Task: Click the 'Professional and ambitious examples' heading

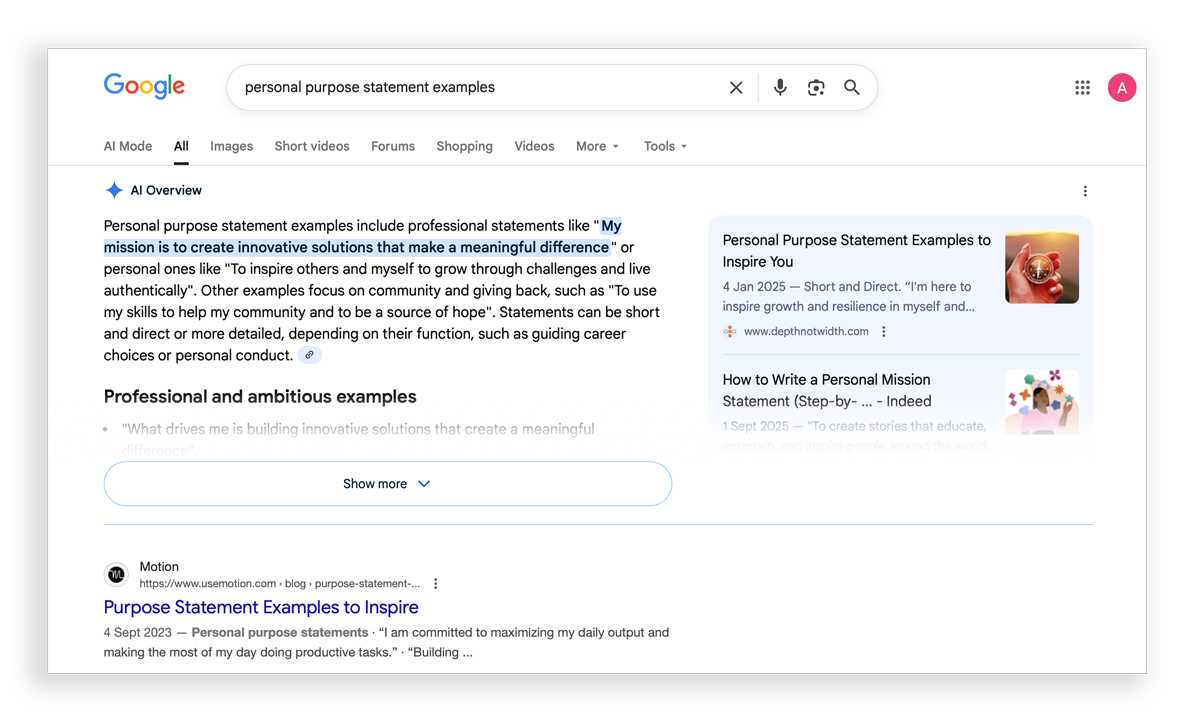Action: click(x=260, y=397)
